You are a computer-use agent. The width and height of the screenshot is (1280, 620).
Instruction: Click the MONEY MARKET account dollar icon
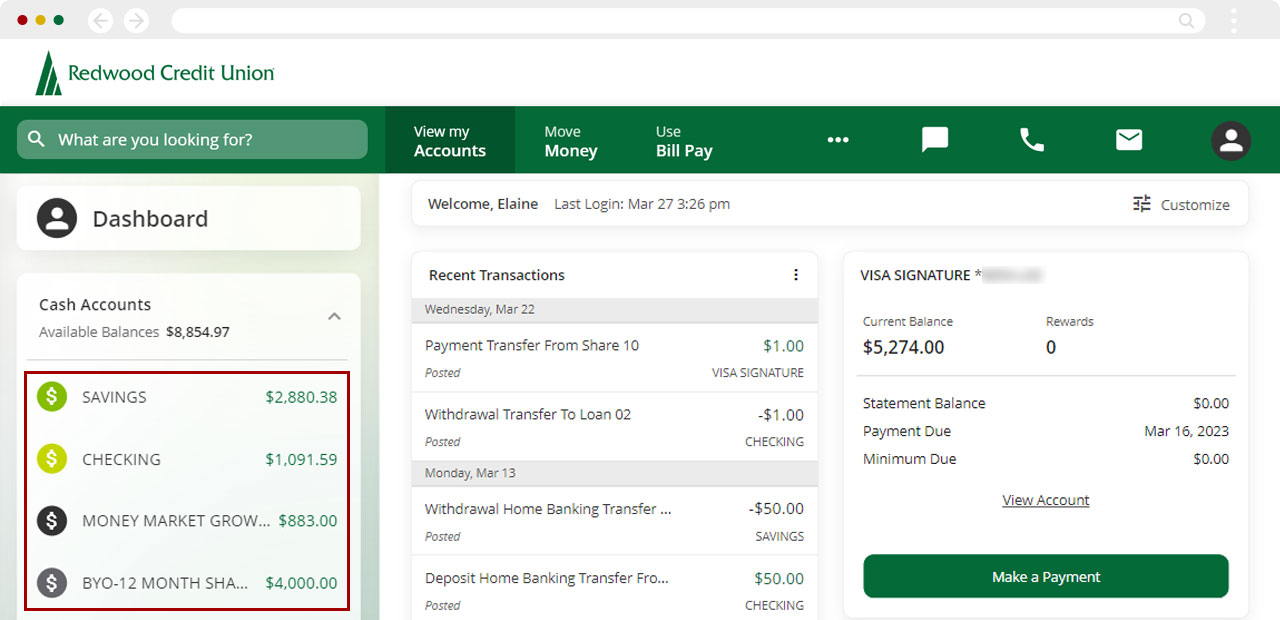pos(52,521)
